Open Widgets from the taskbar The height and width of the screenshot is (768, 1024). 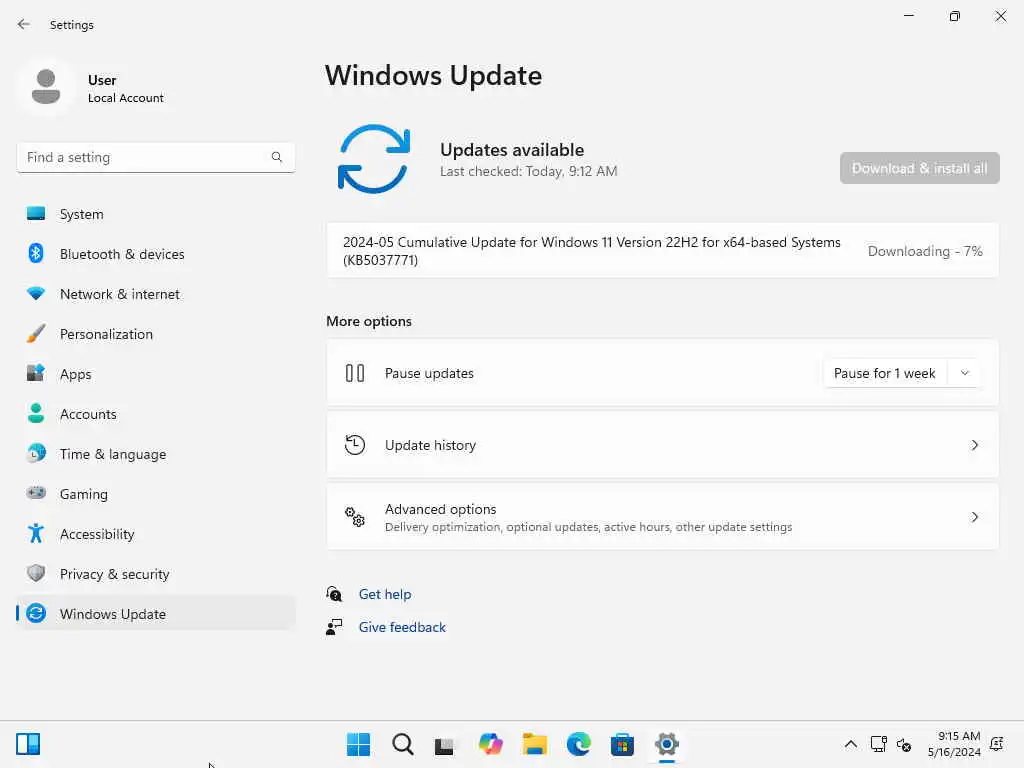click(x=28, y=744)
